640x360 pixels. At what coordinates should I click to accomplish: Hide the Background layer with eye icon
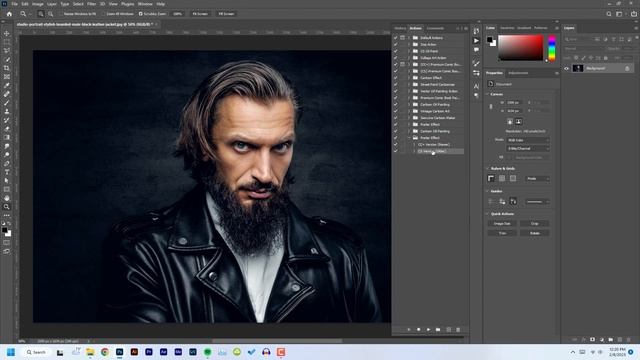click(x=566, y=69)
